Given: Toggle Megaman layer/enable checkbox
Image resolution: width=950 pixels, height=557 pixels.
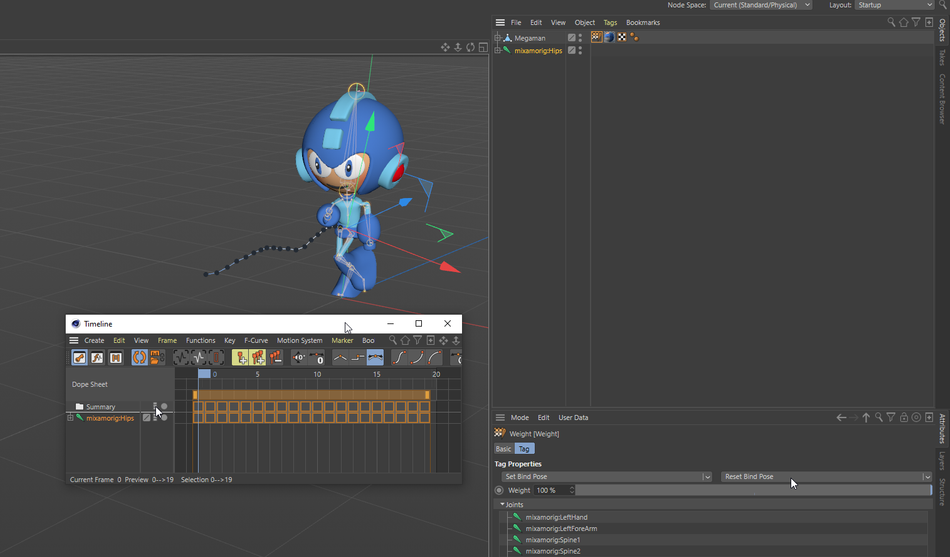Looking at the screenshot, I should pos(571,38).
